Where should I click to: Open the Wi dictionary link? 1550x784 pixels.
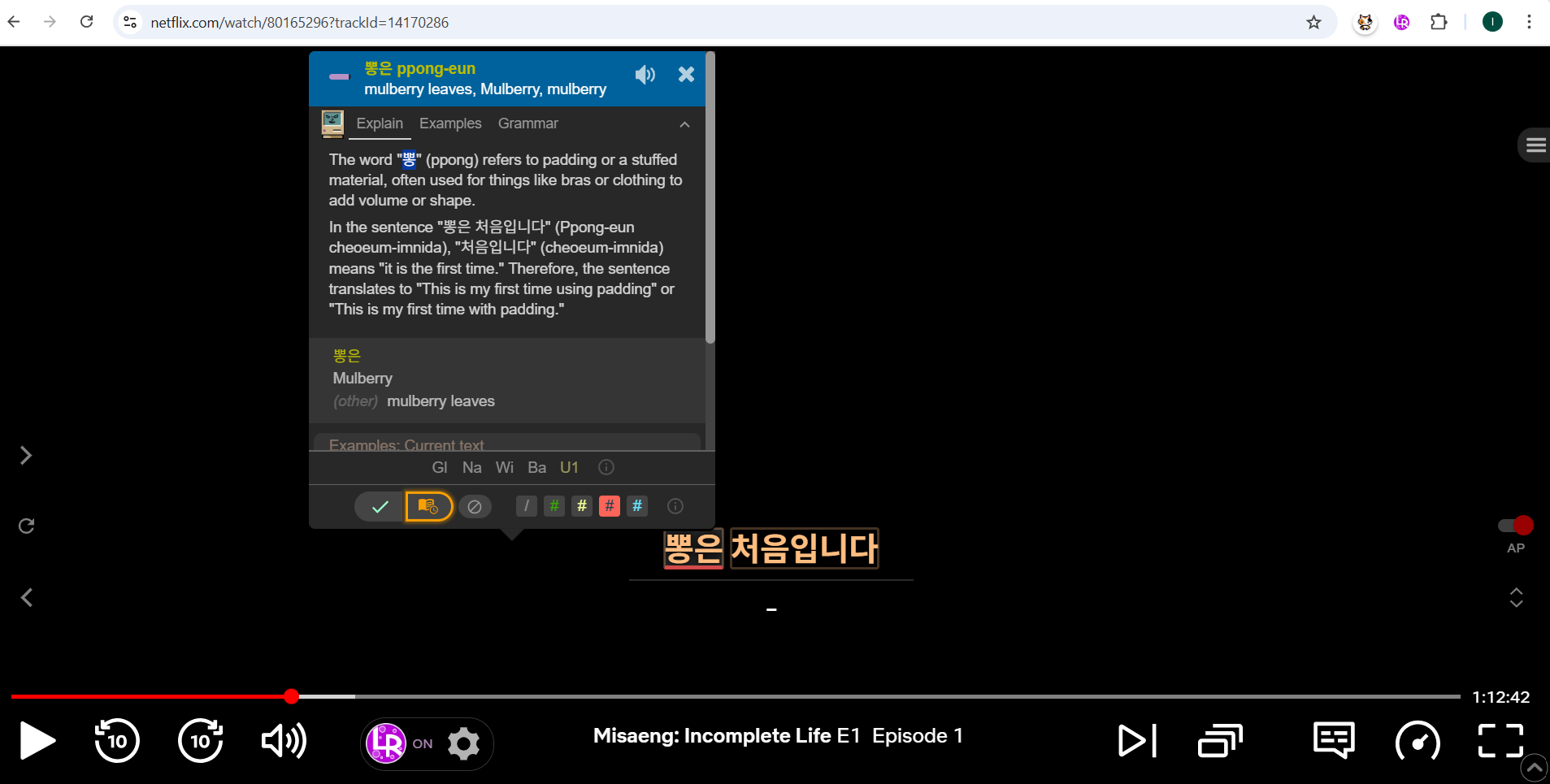click(x=505, y=467)
